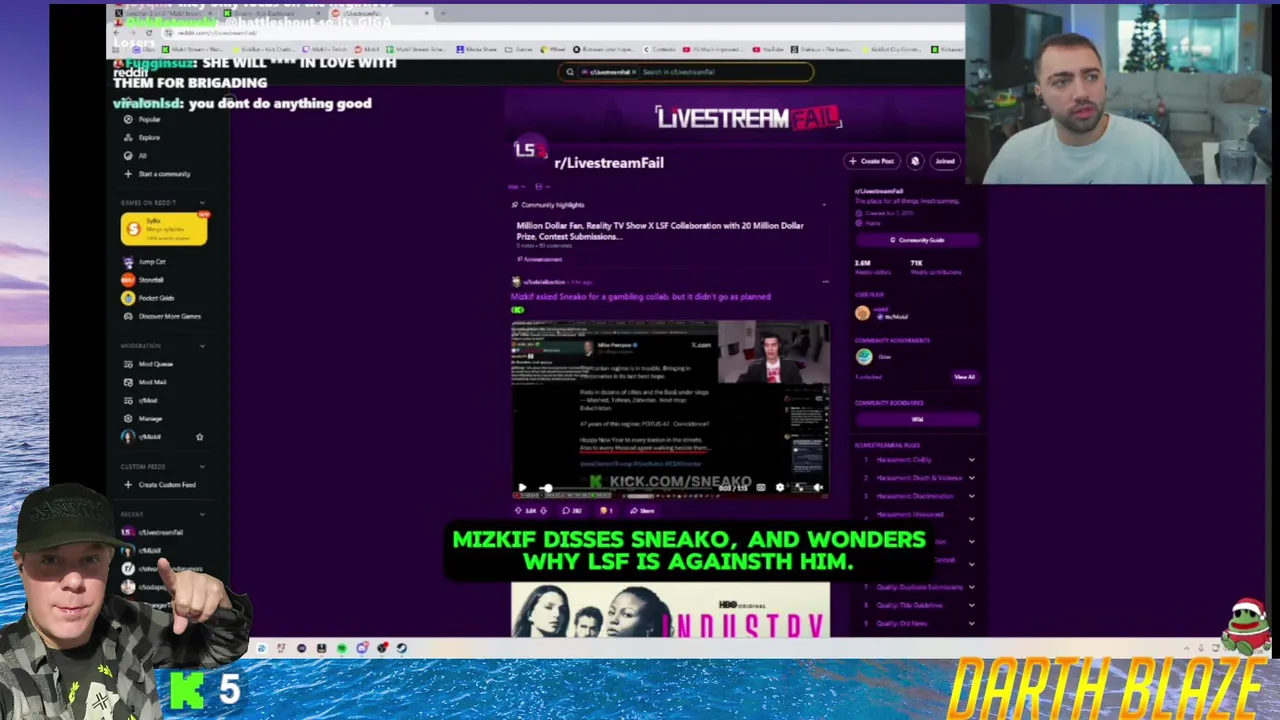Click View All achievements
The height and width of the screenshot is (720, 1280).
coord(964,377)
